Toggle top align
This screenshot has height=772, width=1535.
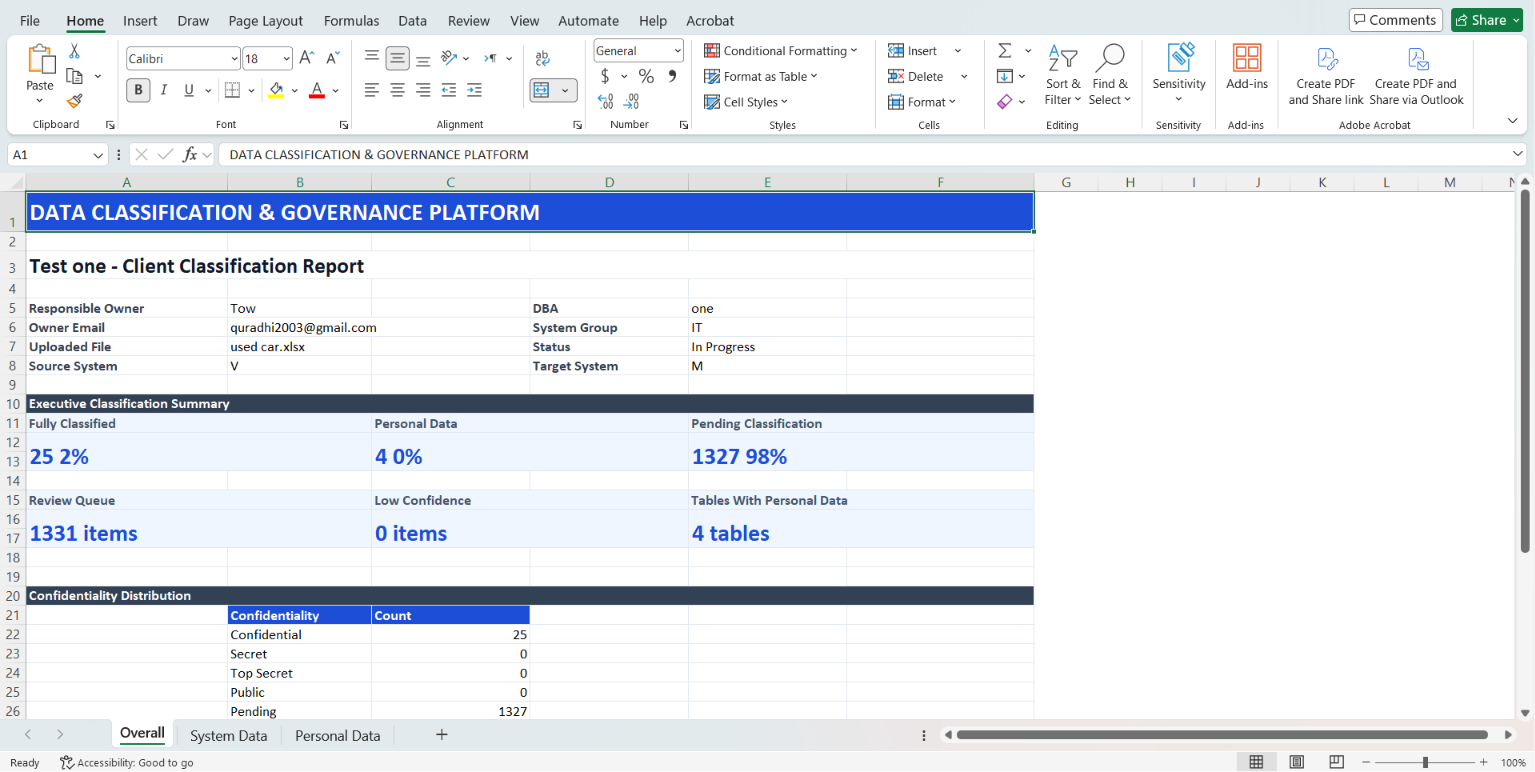coord(372,58)
